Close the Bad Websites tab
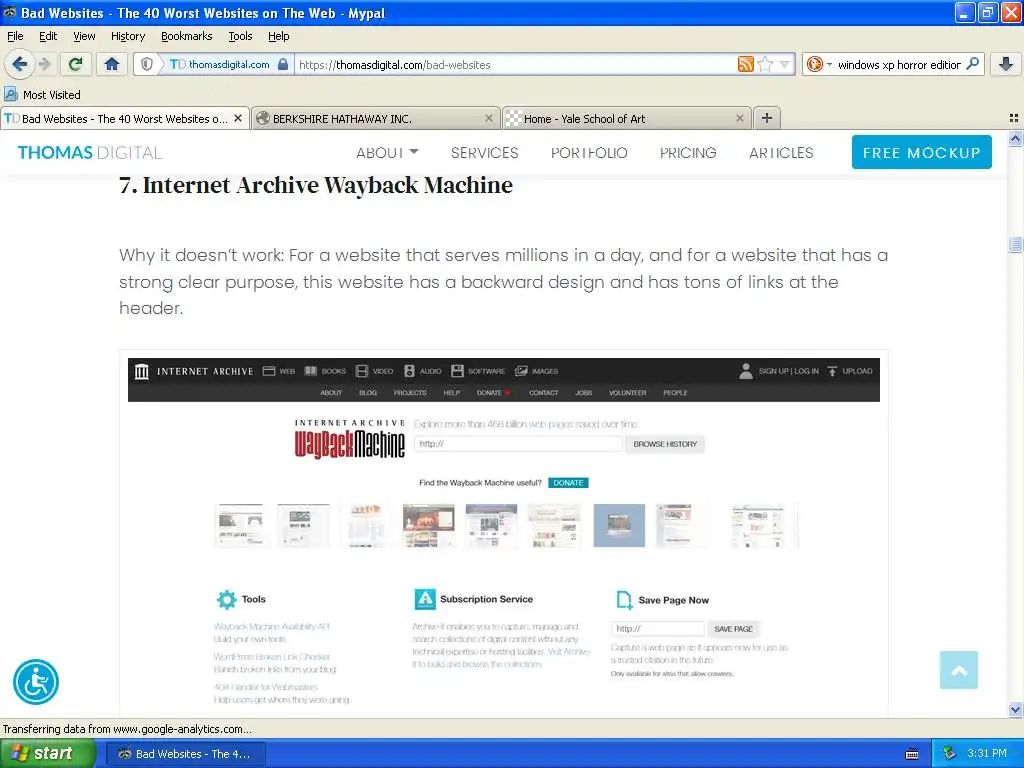1024x768 pixels. 238,118
